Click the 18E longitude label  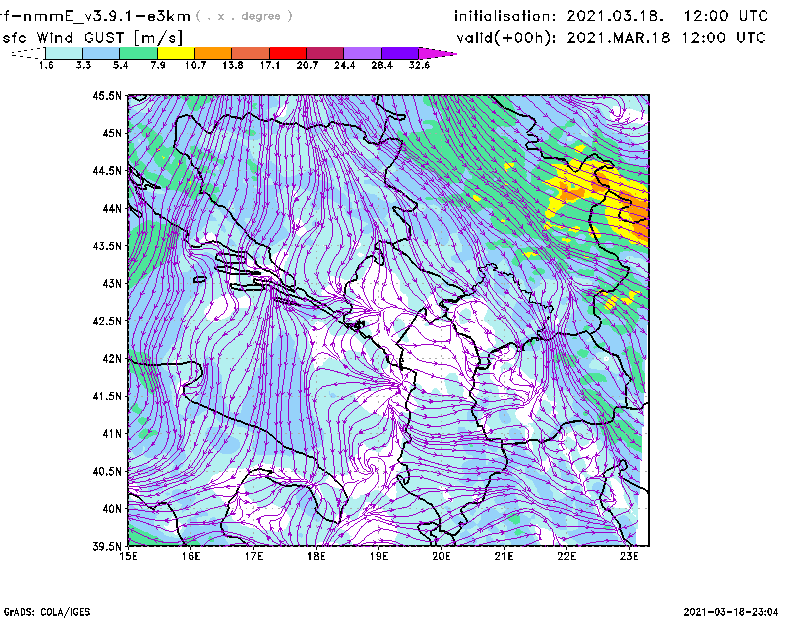pyautogui.click(x=316, y=556)
